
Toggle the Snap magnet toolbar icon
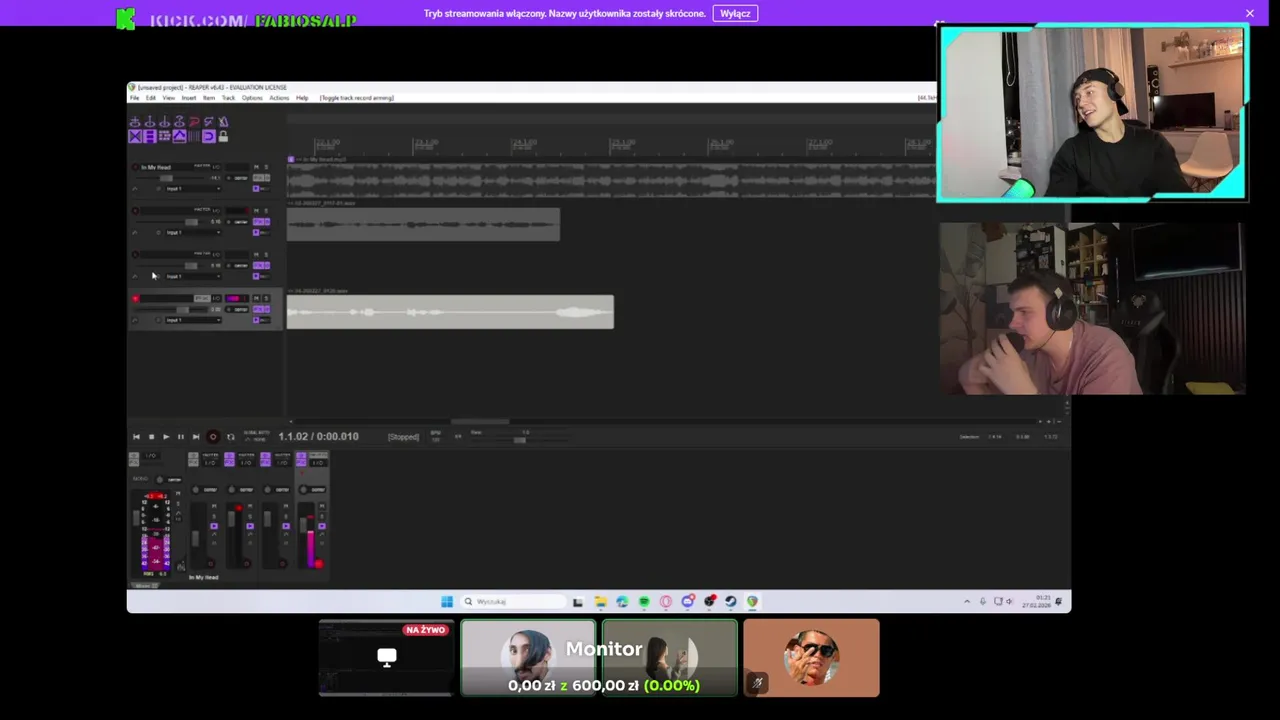click(x=208, y=136)
